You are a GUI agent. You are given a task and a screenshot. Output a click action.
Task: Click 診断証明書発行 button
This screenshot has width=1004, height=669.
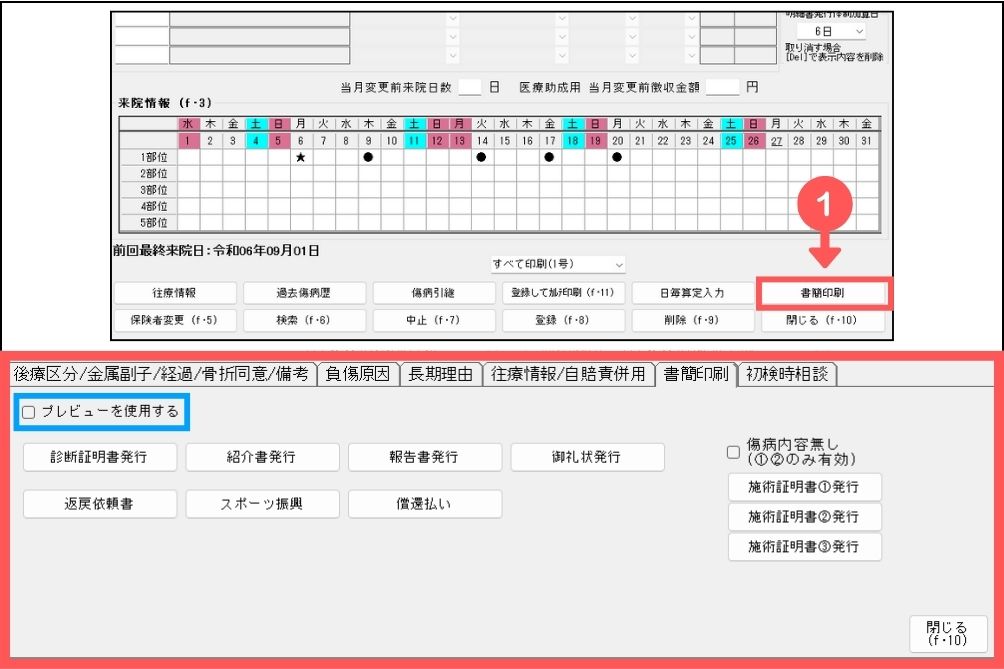pyautogui.click(x=100, y=457)
